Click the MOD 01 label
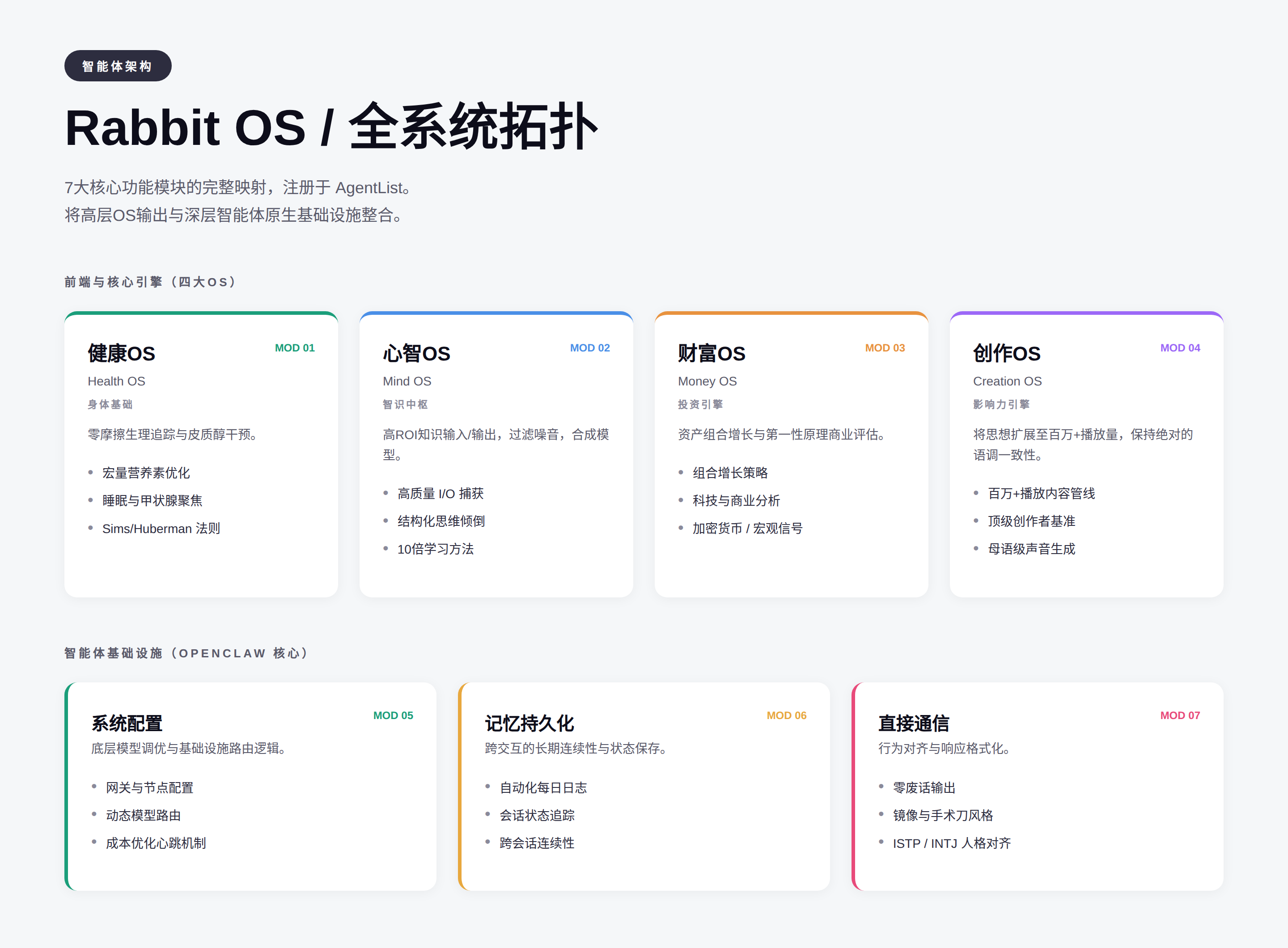This screenshot has width=1288, height=948. [x=294, y=348]
